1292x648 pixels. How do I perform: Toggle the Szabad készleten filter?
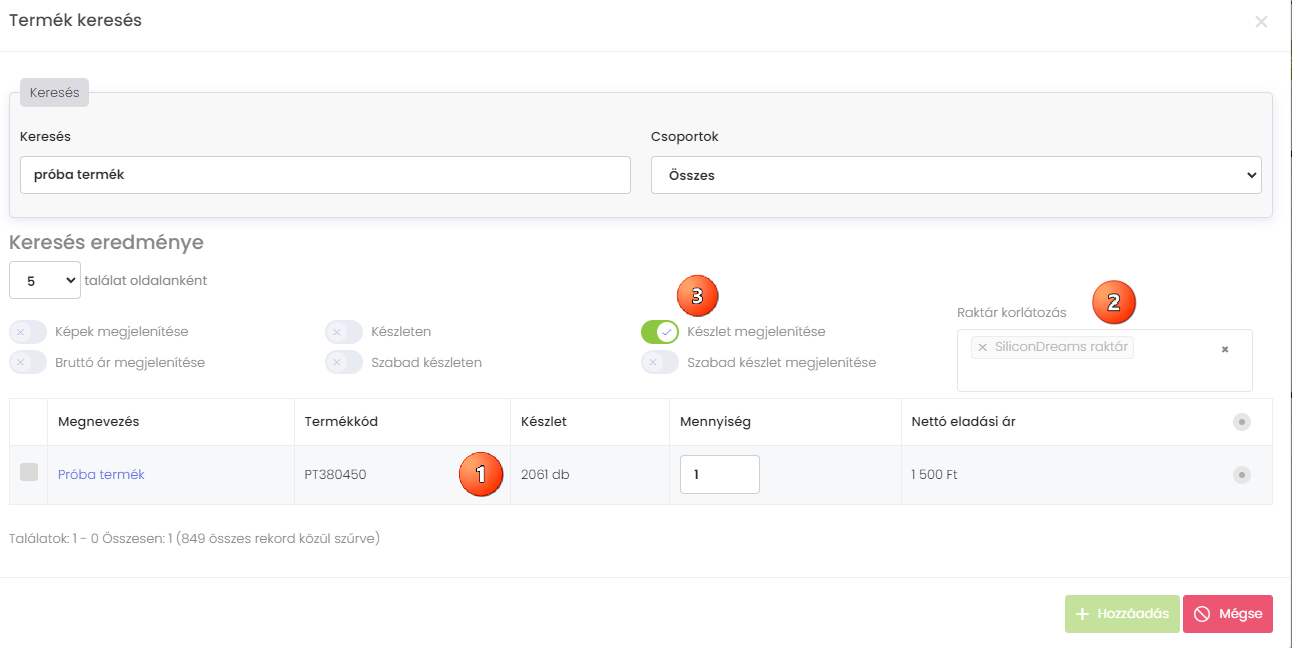tap(344, 362)
